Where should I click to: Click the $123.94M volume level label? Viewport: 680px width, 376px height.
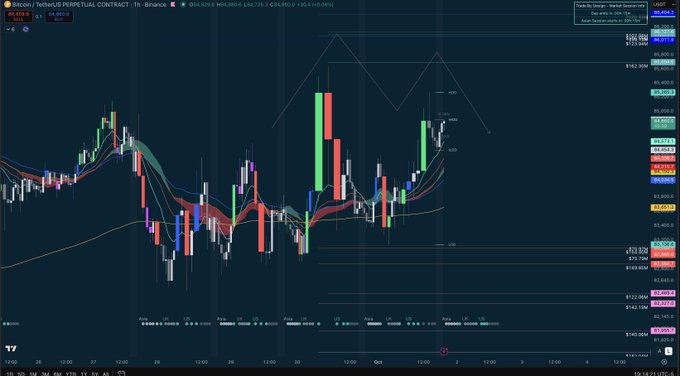637,44
